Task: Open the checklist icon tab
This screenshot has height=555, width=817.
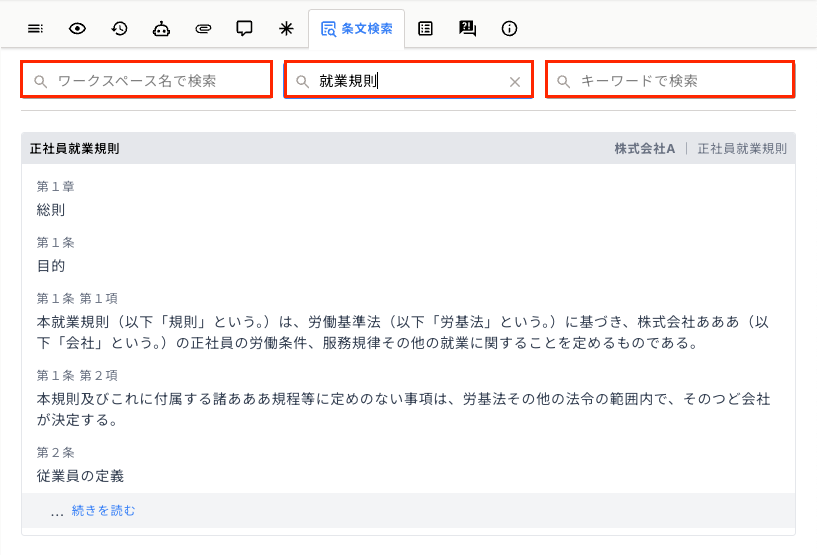Action: (x=425, y=29)
